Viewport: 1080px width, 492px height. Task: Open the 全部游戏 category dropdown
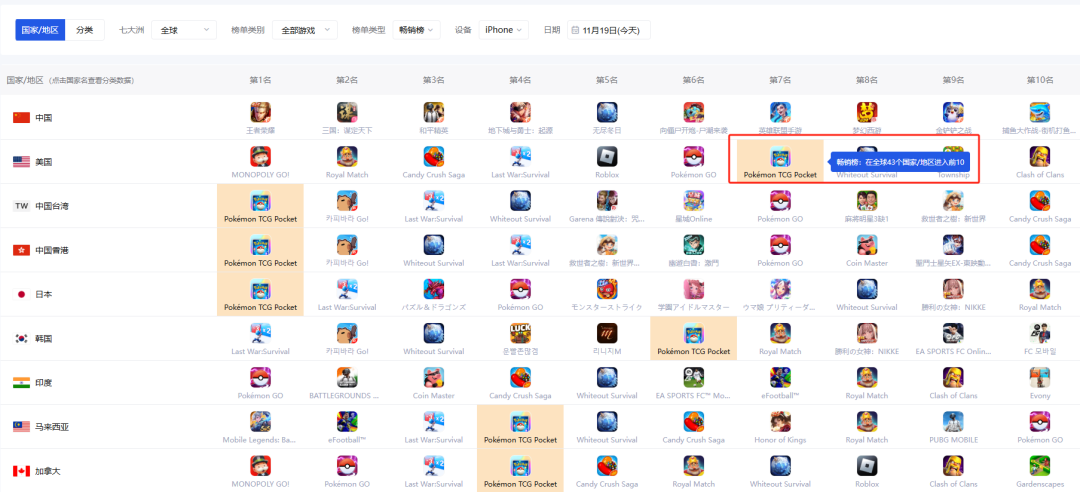point(304,30)
